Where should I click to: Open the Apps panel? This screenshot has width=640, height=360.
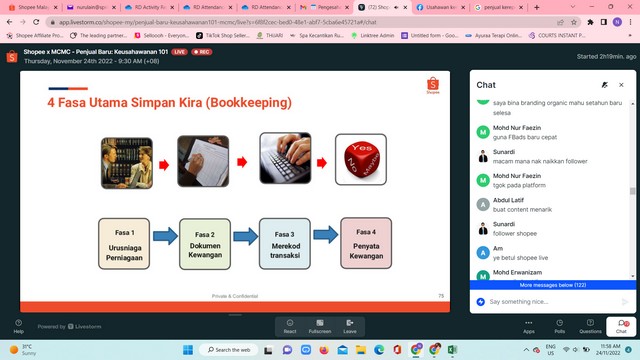529,327
